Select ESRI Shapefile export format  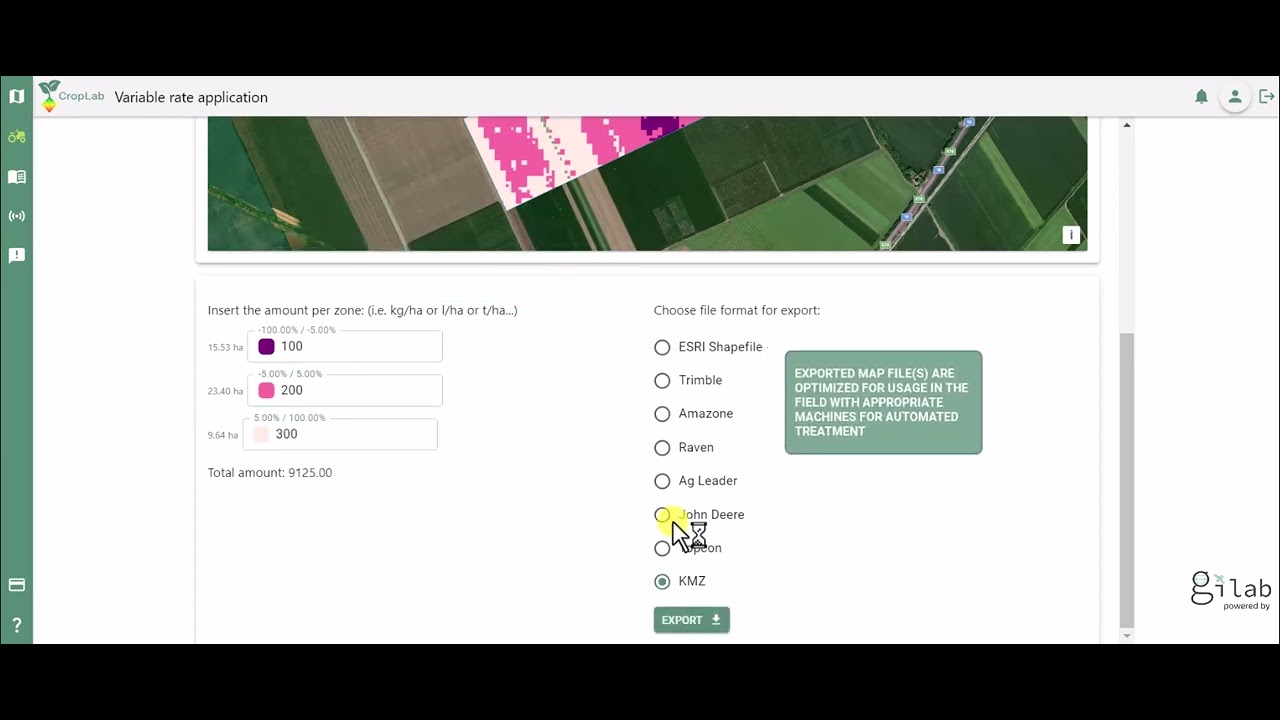click(x=662, y=347)
